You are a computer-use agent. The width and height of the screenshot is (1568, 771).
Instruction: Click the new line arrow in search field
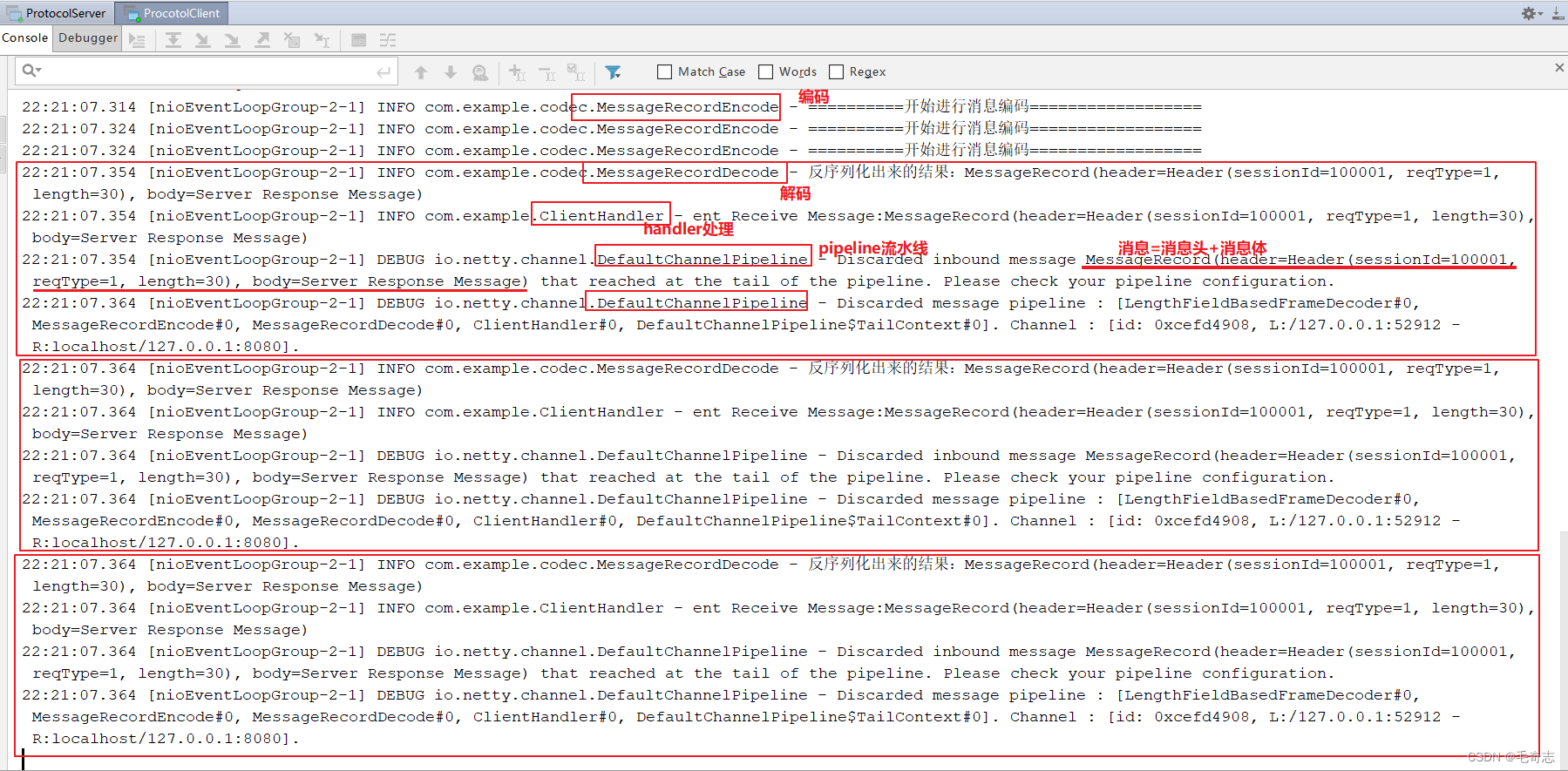(384, 71)
